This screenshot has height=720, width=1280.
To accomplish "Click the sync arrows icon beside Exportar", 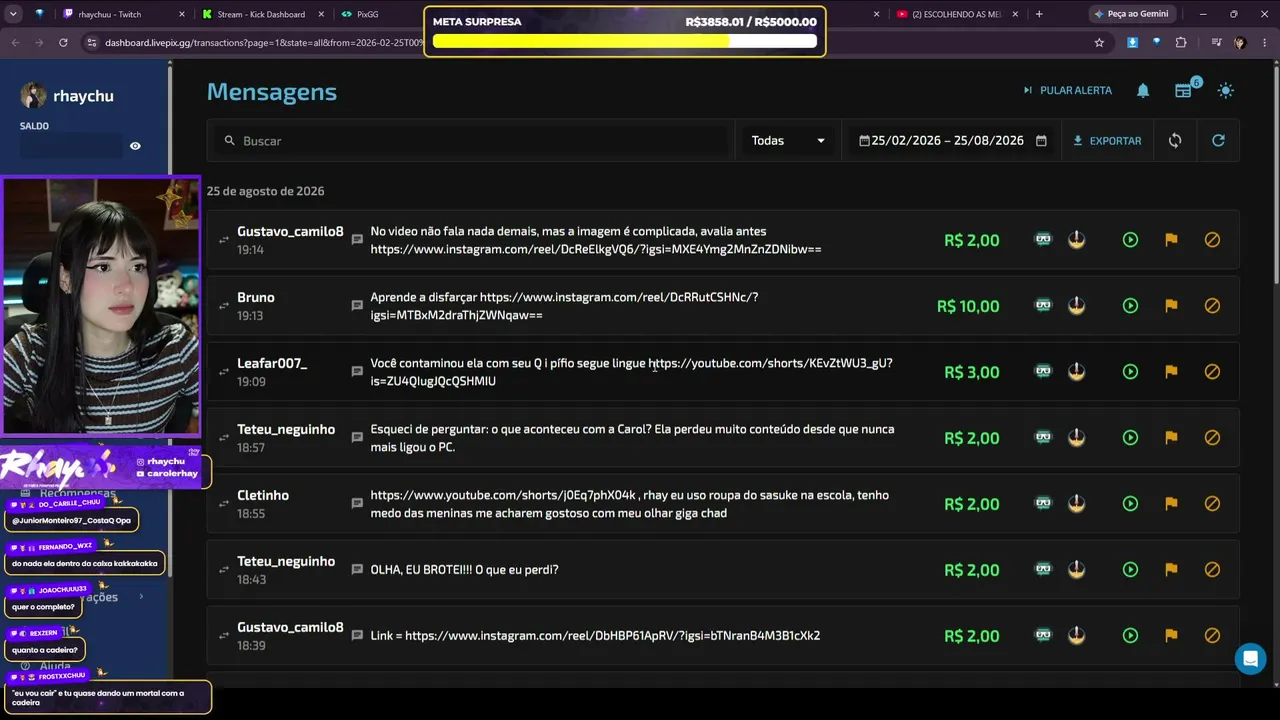I will [x=1175, y=141].
